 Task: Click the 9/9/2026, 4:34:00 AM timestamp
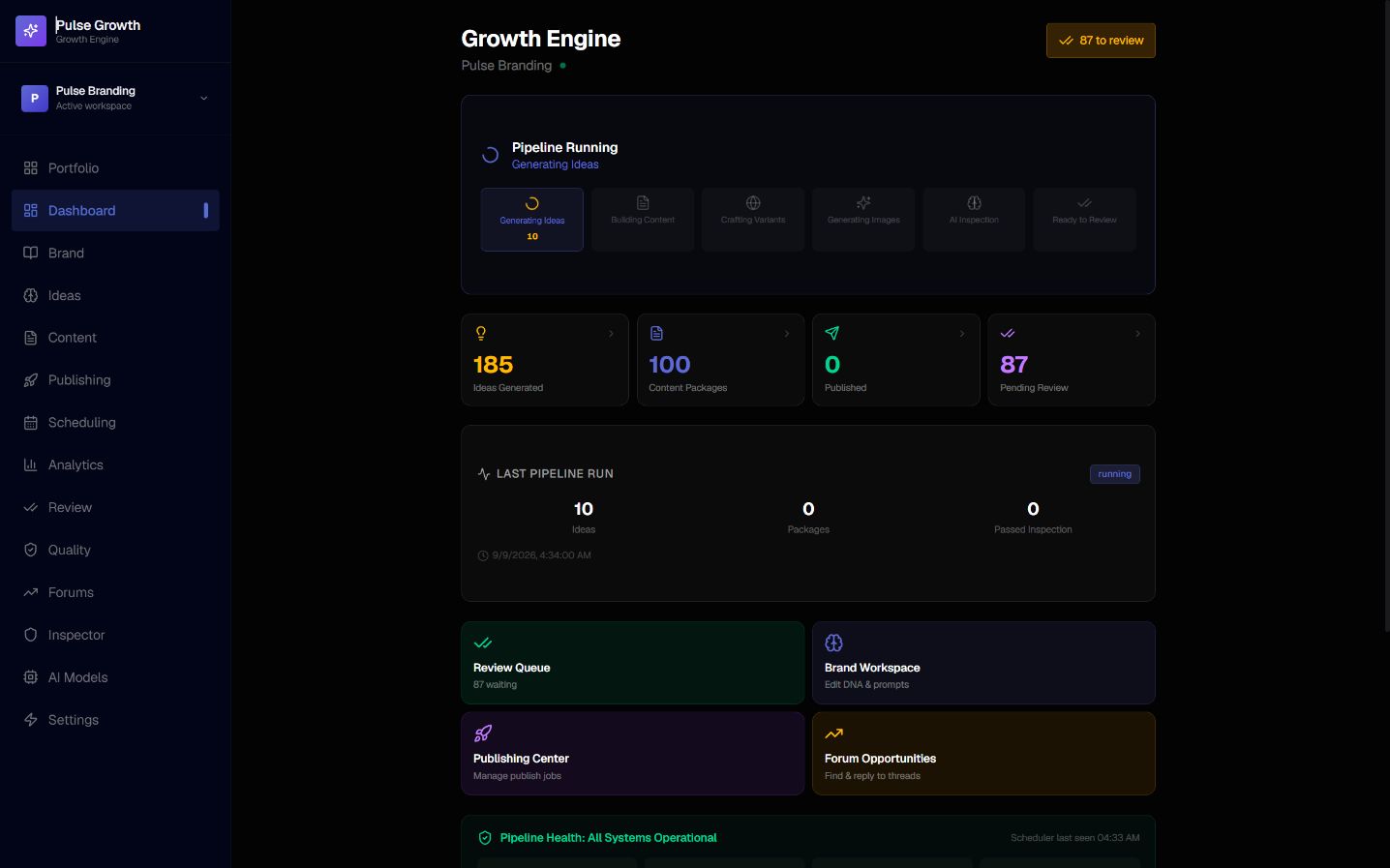coord(541,555)
